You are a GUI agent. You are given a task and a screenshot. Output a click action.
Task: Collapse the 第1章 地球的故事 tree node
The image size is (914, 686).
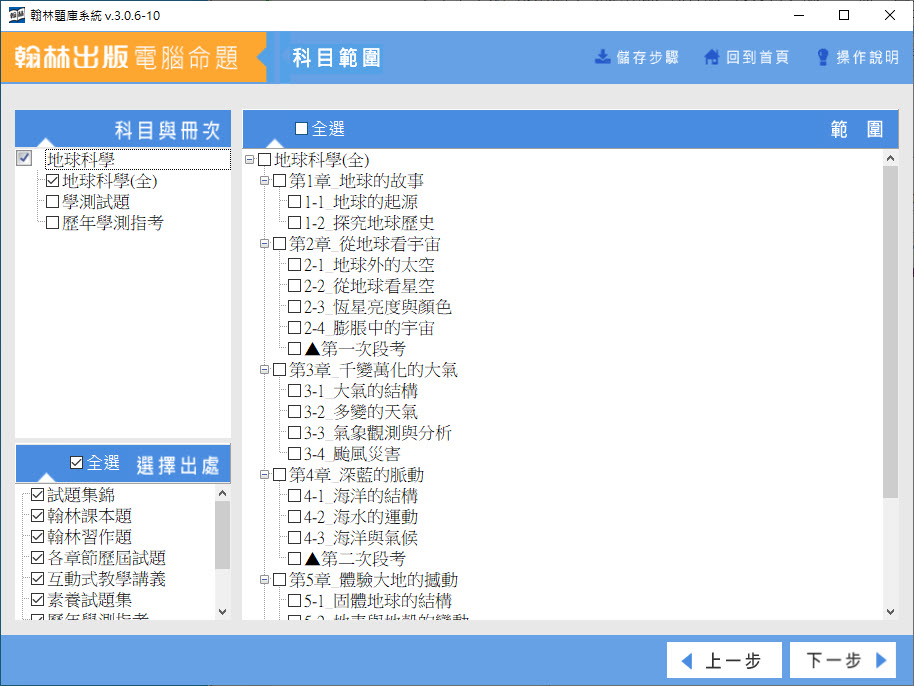pyautogui.click(x=265, y=181)
